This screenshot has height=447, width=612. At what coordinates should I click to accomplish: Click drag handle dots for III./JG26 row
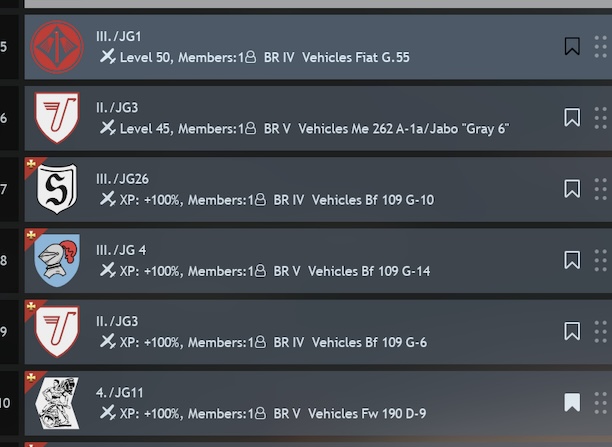coord(601,189)
